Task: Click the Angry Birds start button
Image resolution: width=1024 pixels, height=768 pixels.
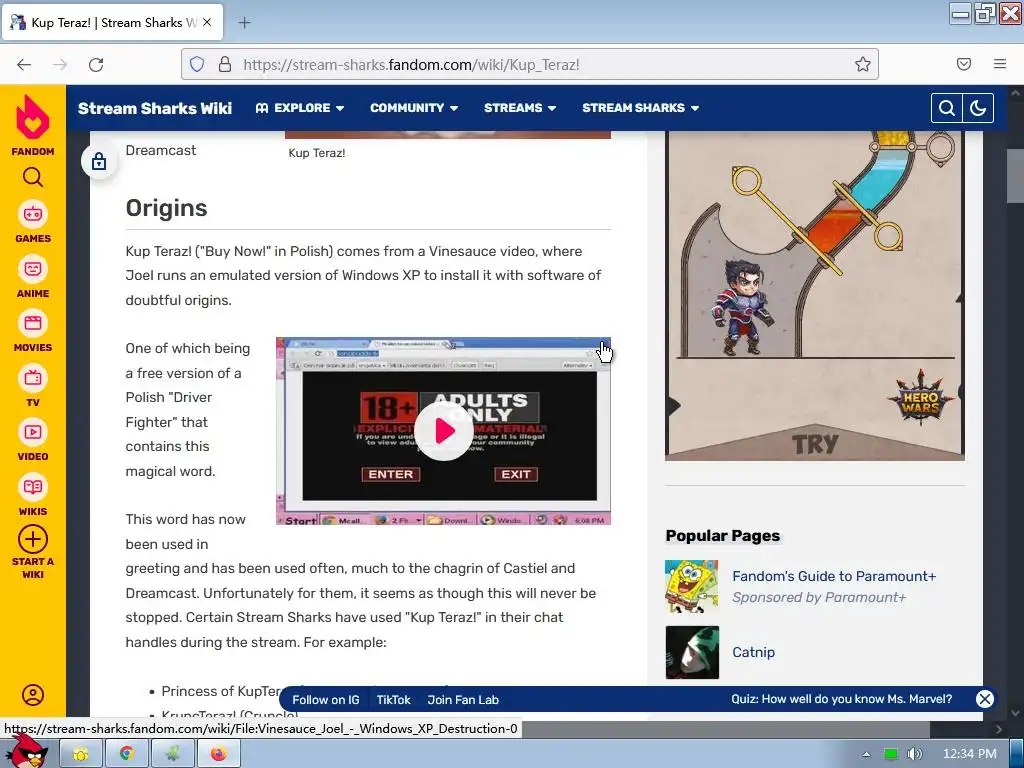Action: tap(27, 751)
